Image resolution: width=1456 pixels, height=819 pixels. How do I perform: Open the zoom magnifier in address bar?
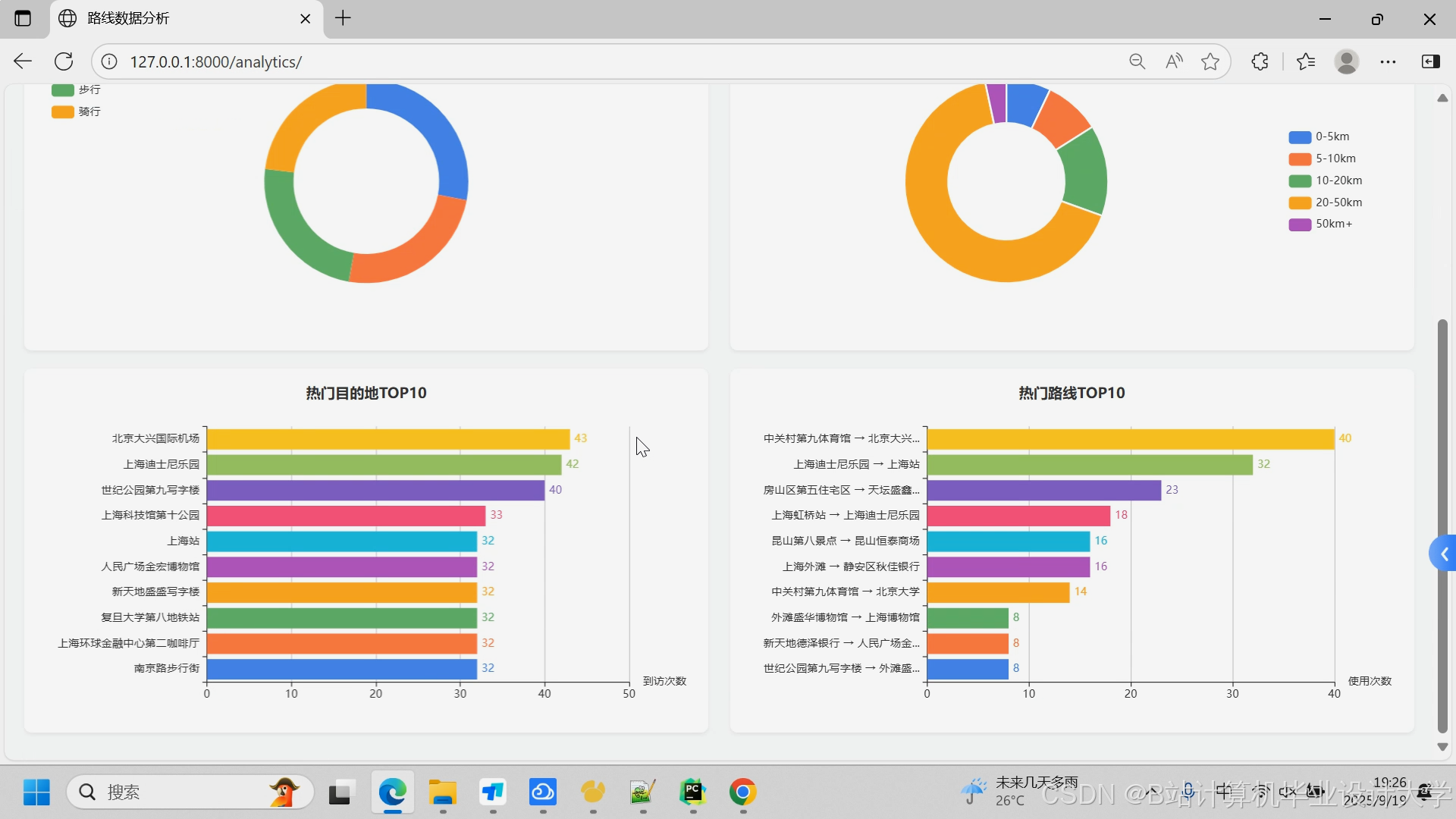tap(1137, 61)
